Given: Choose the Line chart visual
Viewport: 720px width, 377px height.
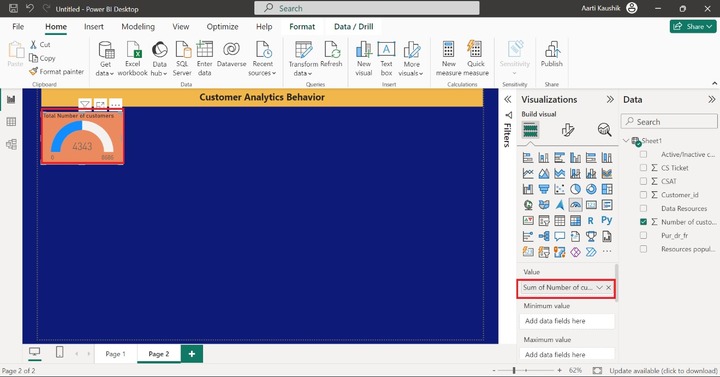Looking at the screenshot, I should click(x=528, y=174).
